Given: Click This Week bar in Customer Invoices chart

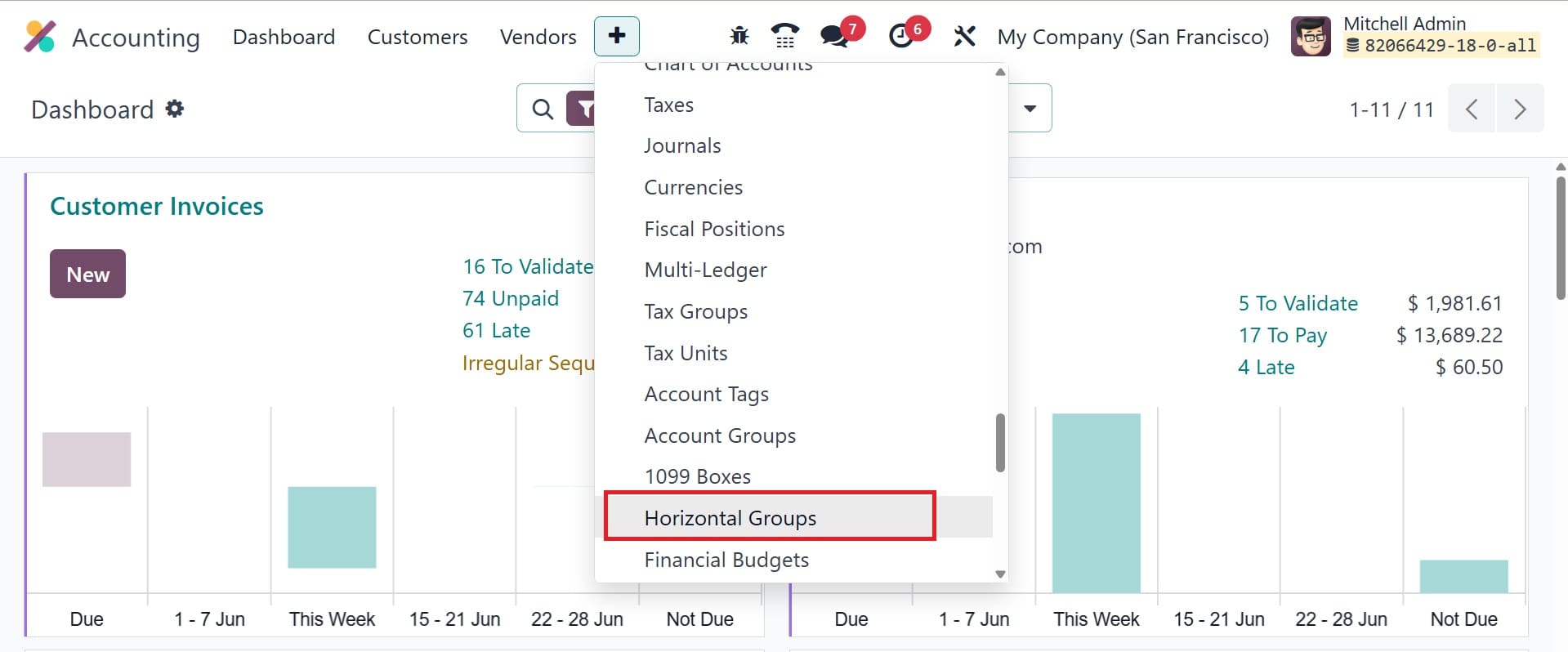Looking at the screenshot, I should coord(332,527).
